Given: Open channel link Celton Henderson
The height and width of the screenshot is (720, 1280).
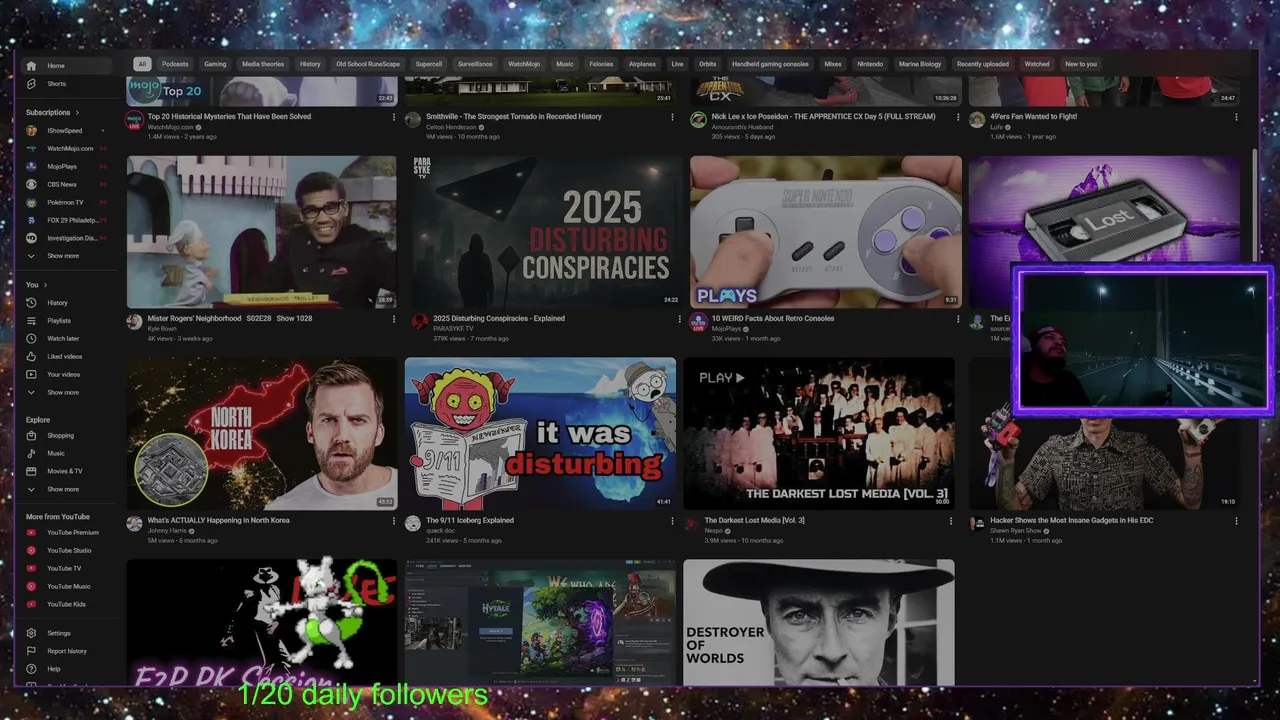Looking at the screenshot, I should [x=450, y=127].
